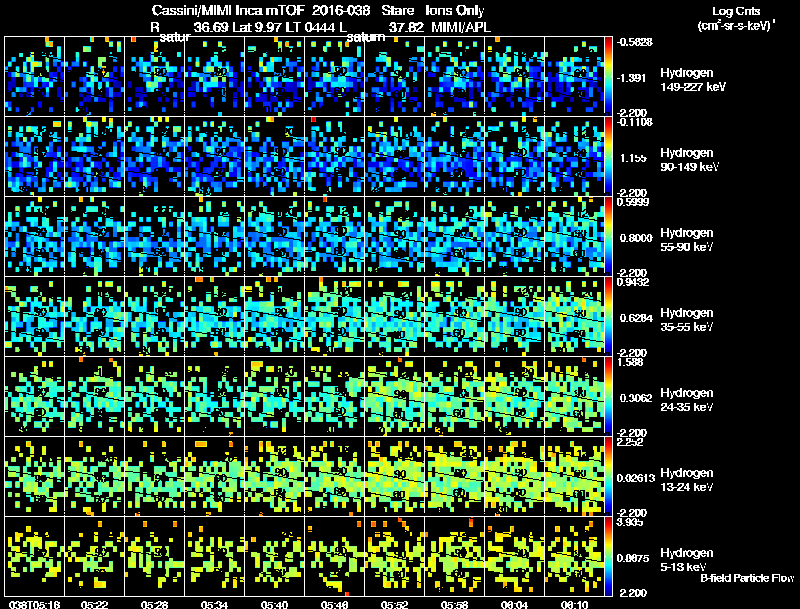Image resolution: width=800 pixels, height=609 pixels.
Task: Open the 5-13 keV image panel at 06:10
Action: pos(574,556)
